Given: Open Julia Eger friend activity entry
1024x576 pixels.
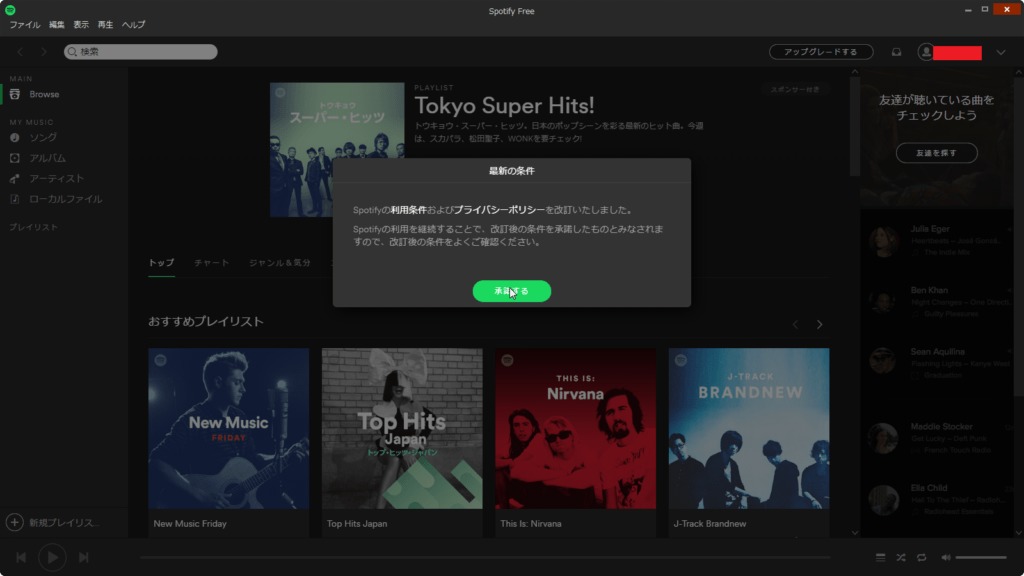Looking at the screenshot, I should click(939, 240).
